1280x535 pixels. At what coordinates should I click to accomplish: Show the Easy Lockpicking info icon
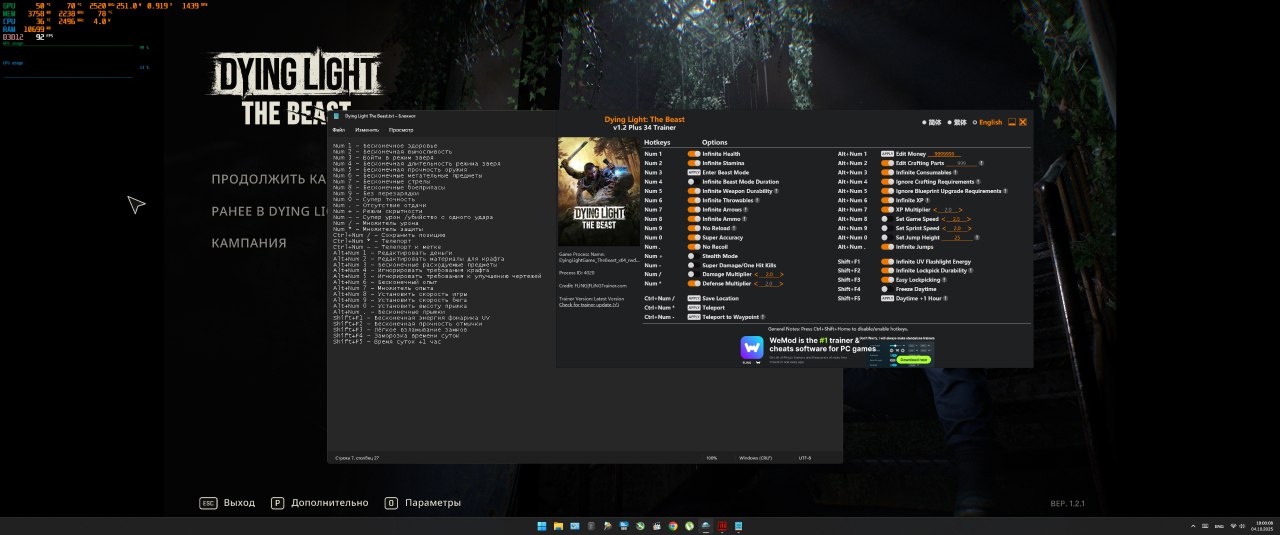pos(944,280)
